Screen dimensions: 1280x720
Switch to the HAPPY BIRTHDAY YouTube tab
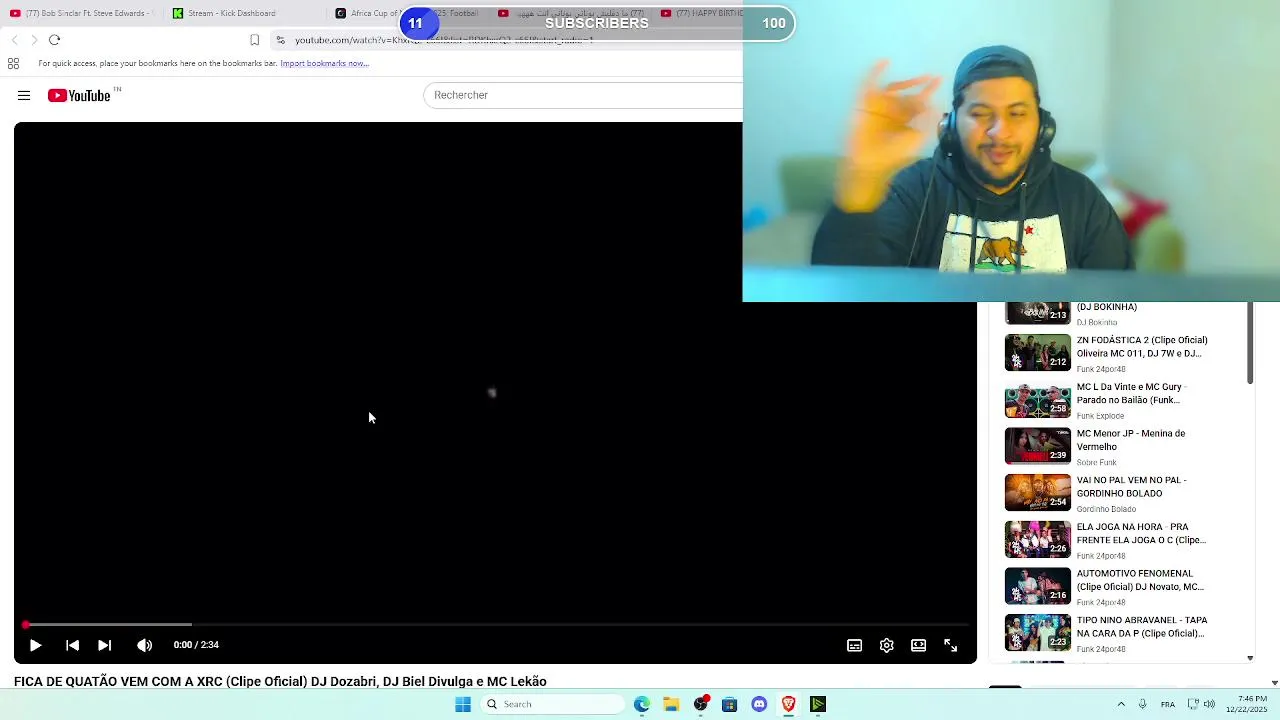coord(700,13)
